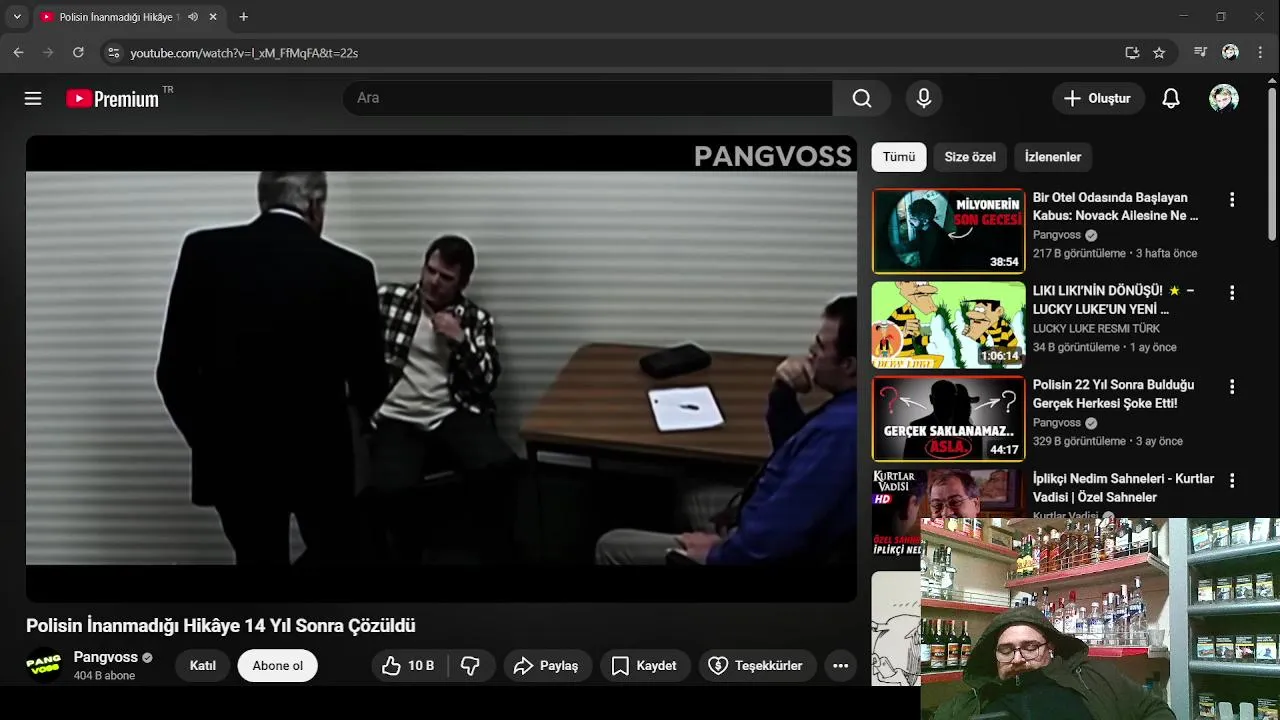The image size is (1280, 720).
Task: Open the notifications bell
Action: pos(1171,98)
